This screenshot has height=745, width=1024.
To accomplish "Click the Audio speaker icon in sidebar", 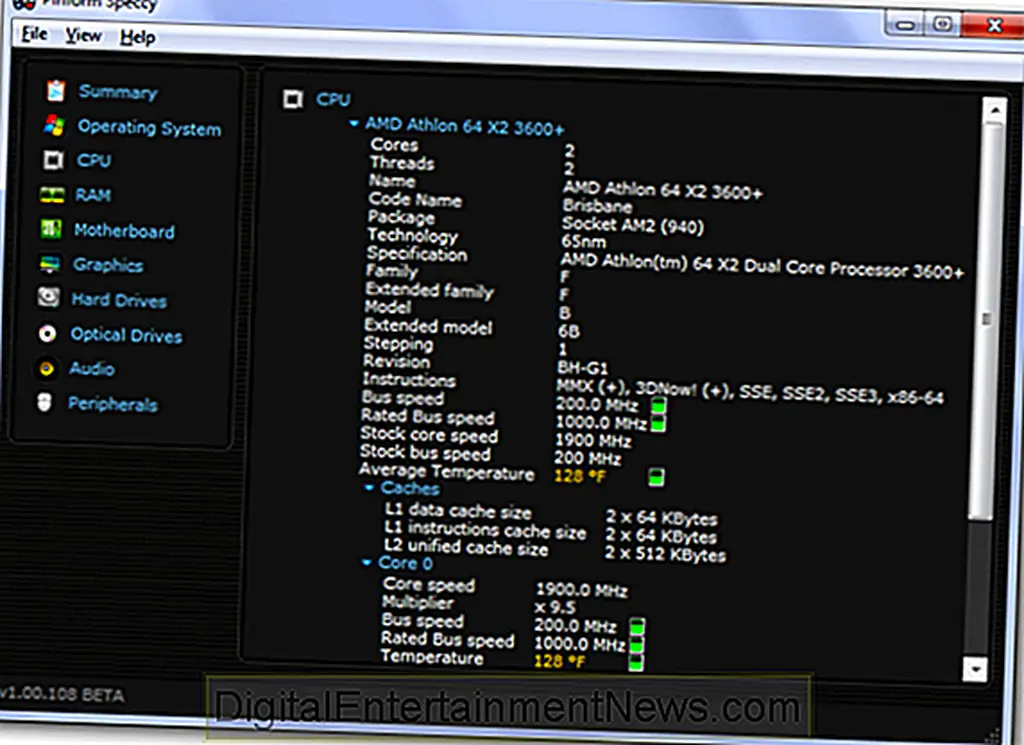I will point(46,368).
